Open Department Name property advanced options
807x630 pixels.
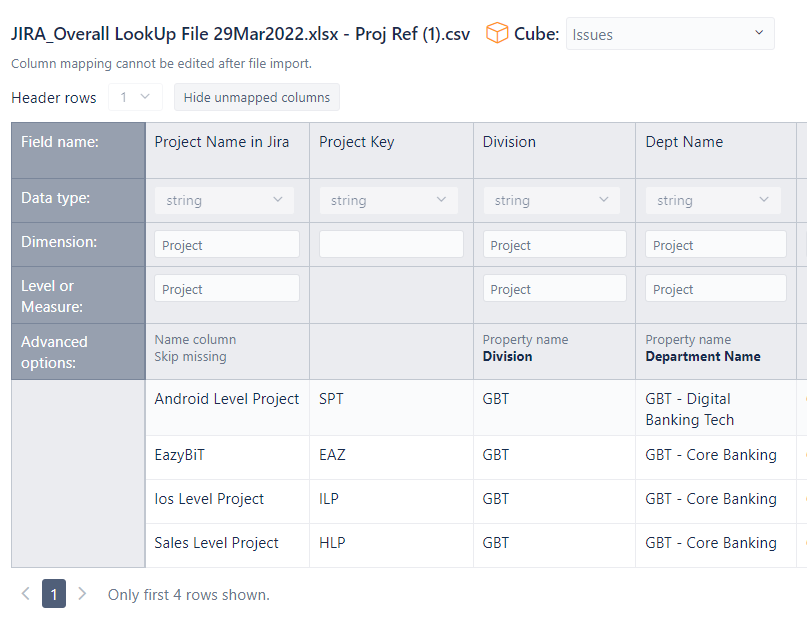coord(703,348)
